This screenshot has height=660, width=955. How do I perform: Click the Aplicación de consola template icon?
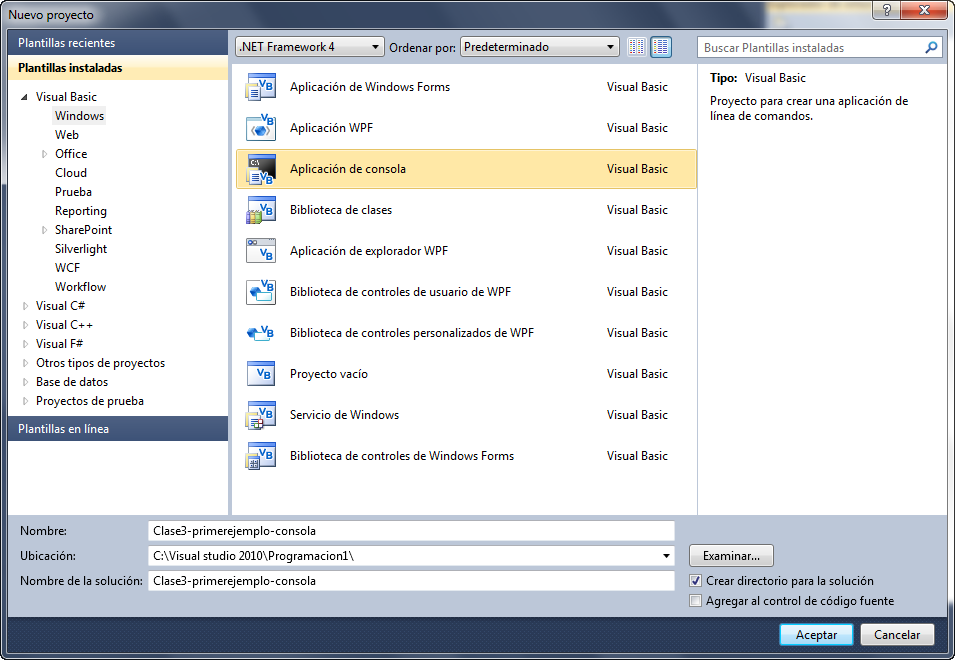[260, 169]
